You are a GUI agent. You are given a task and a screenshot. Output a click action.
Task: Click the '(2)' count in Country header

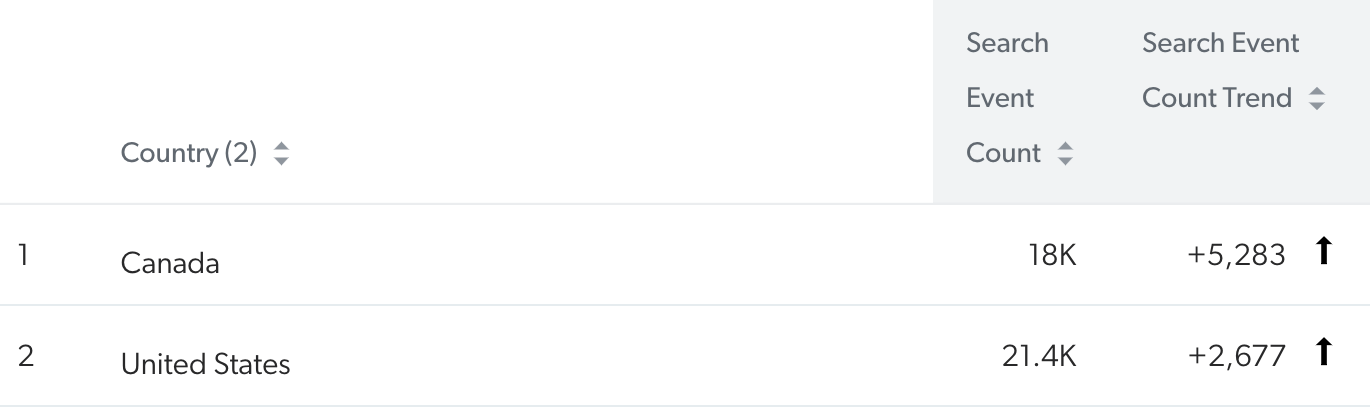click(241, 154)
